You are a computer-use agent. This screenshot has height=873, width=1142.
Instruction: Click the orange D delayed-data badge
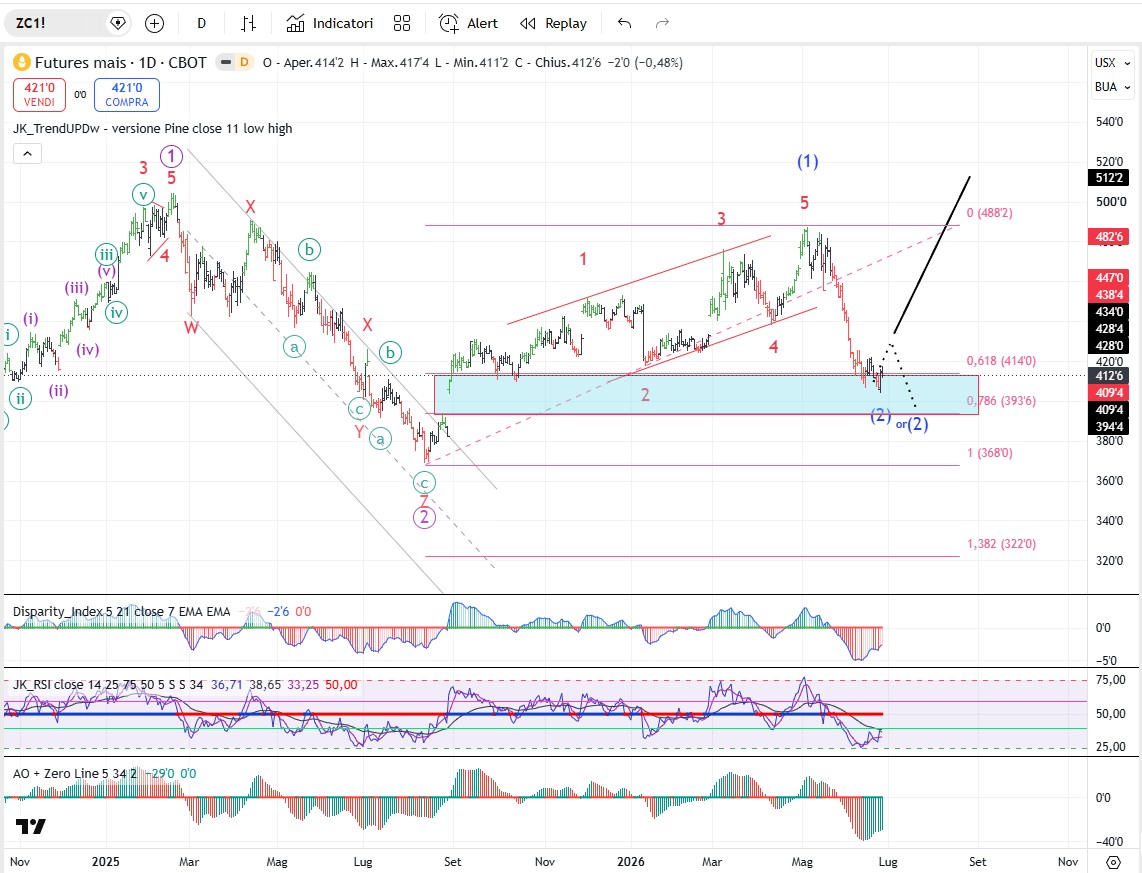tap(244, 63)
